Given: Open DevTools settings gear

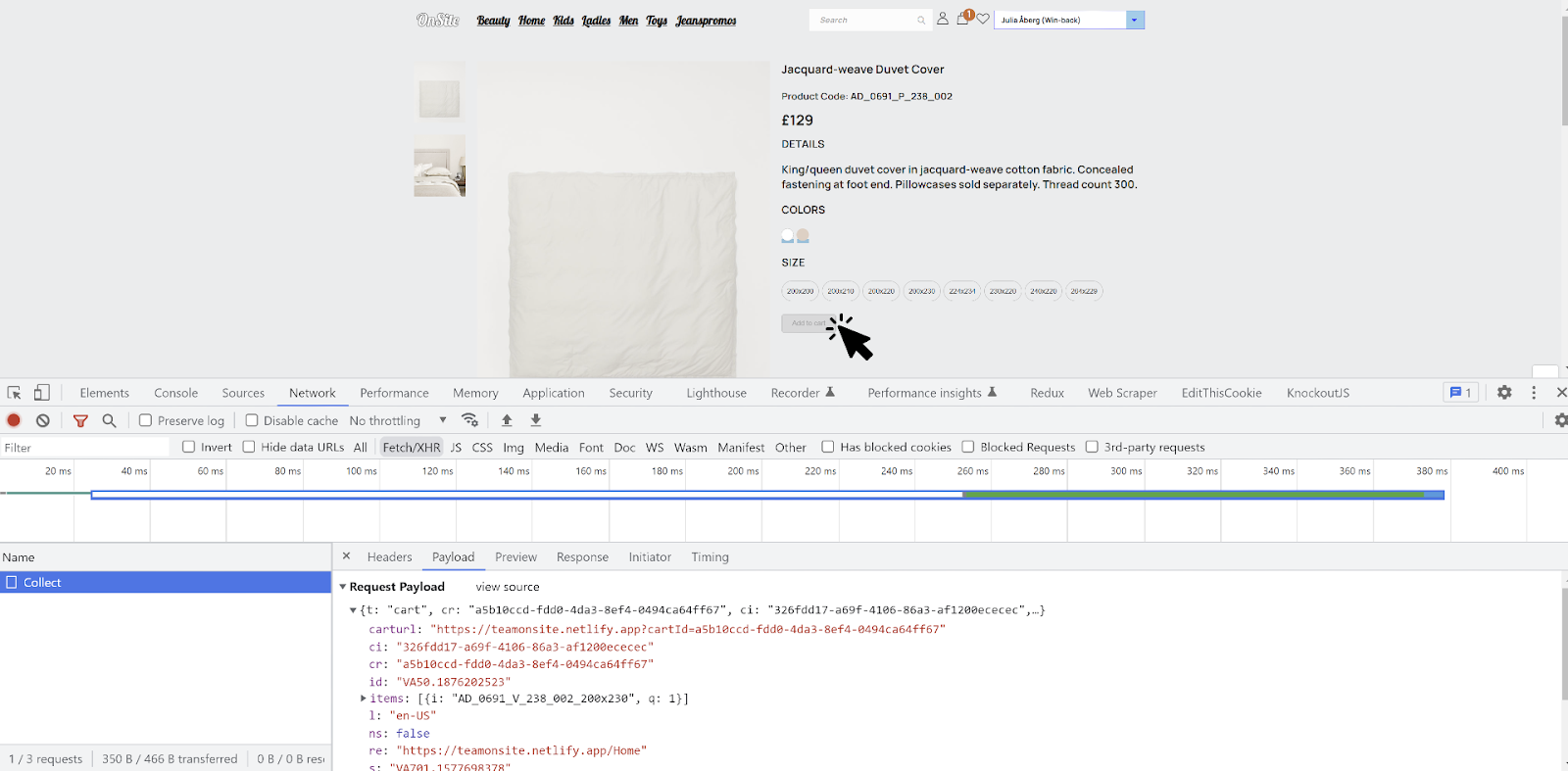Looking at the screenshot, I should point(1504,393).
